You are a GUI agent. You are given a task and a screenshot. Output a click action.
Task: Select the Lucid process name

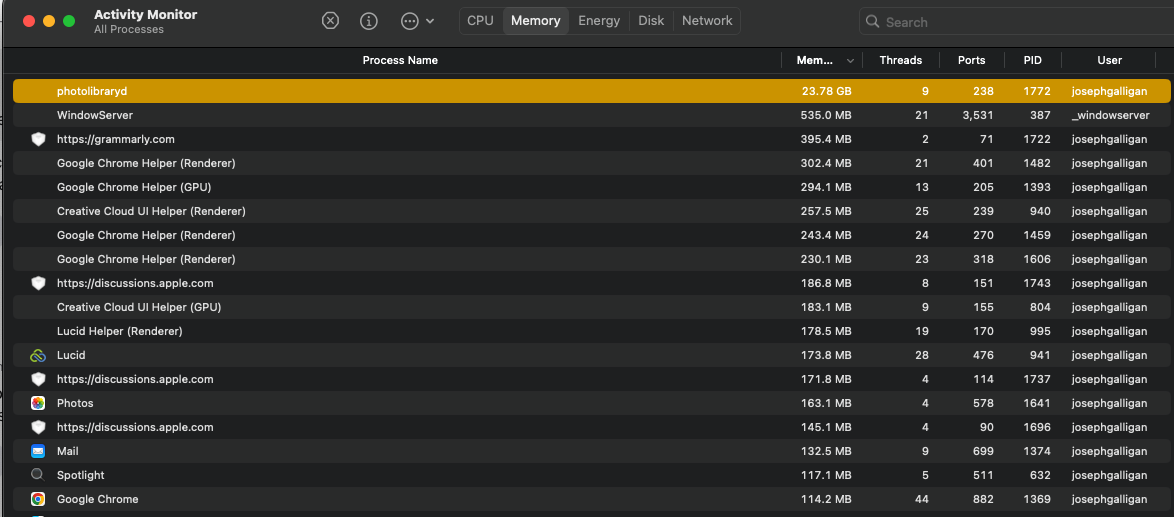(x=71, y=355)
